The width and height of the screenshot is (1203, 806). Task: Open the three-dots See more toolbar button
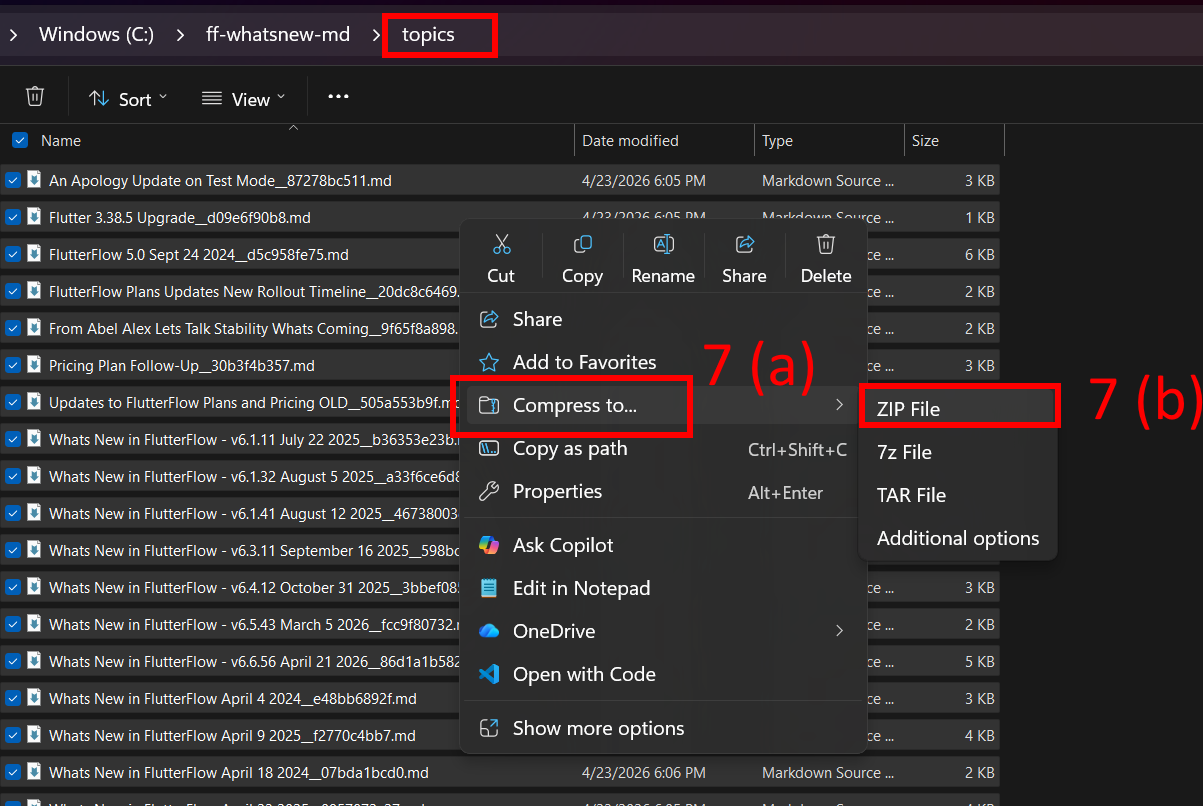[338, 97]
